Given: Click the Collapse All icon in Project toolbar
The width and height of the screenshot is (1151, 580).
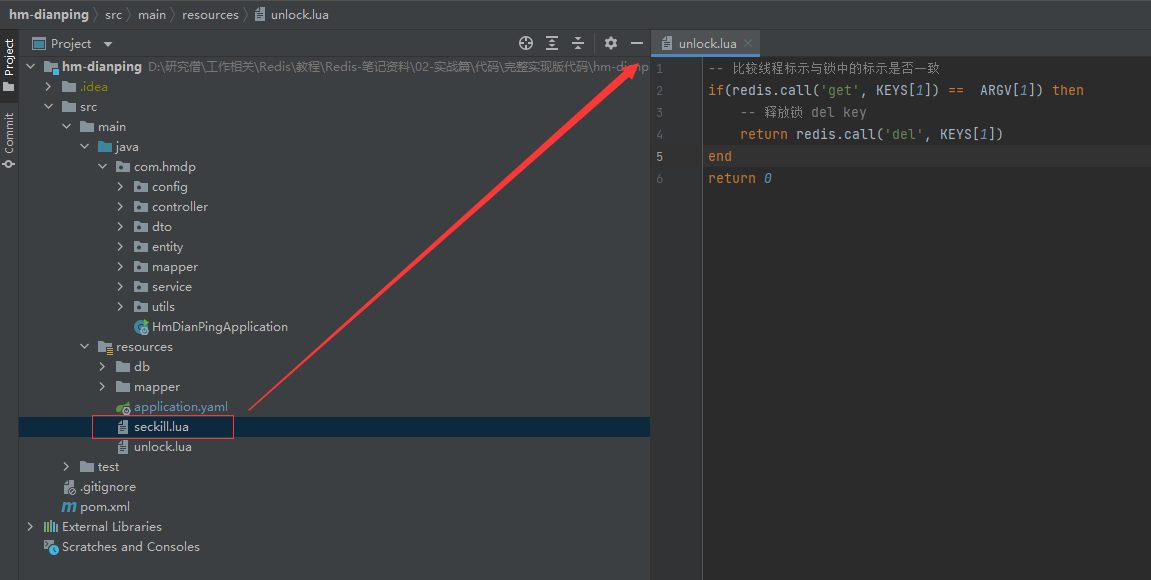Looking at the screenshot, I should pos(578,43).
